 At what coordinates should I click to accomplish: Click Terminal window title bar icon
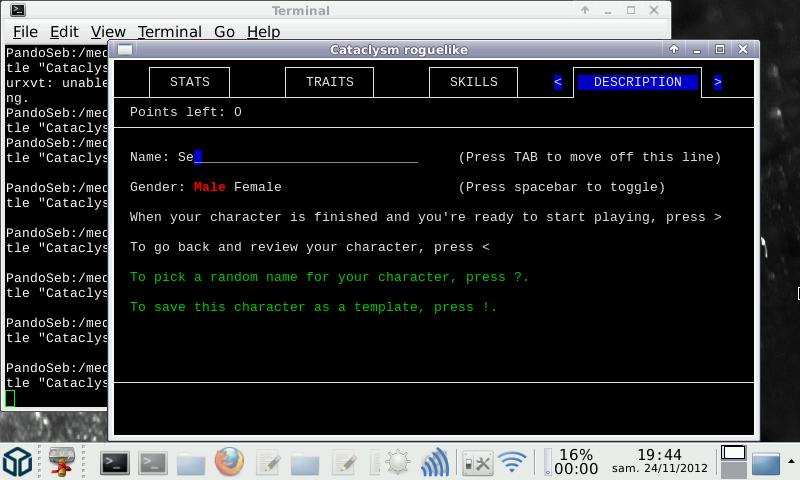[x=18, y=10]
